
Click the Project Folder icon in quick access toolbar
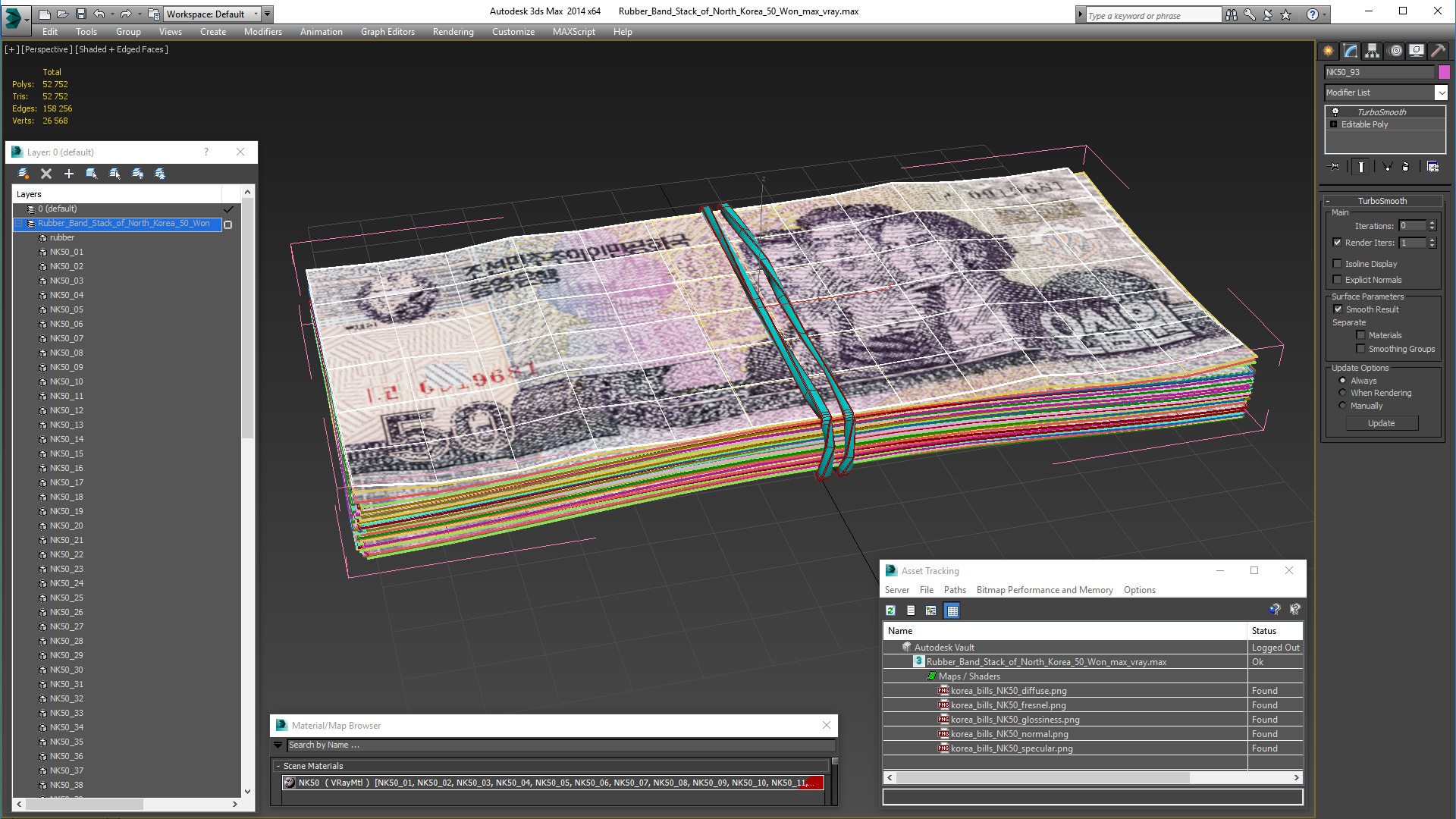click(154, 14)
